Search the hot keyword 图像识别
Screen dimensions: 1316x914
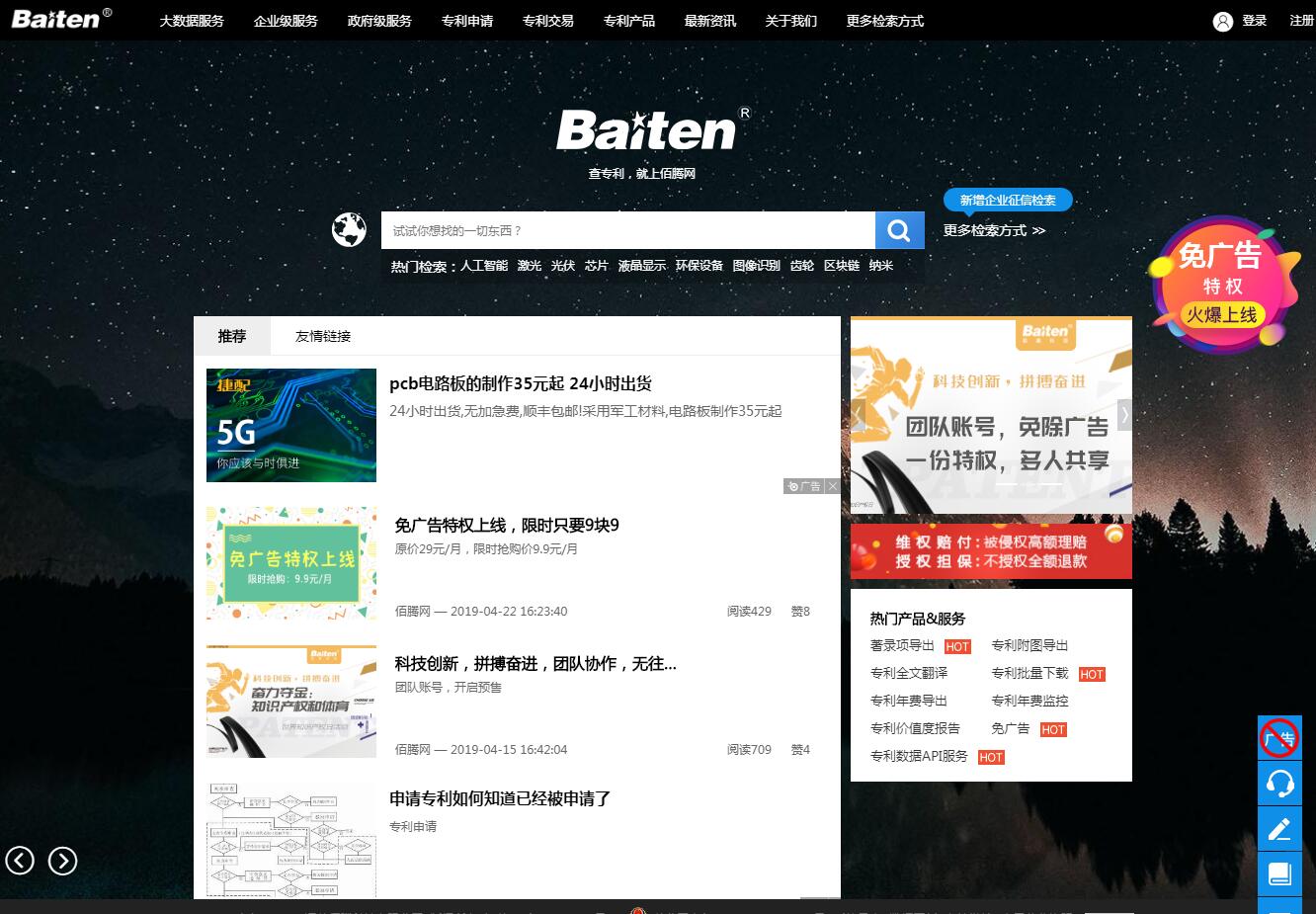[x=757, y=266]
